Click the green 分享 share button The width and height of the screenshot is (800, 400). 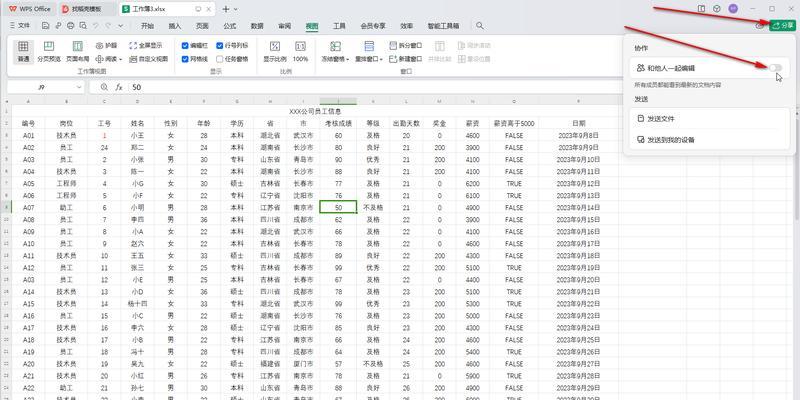782,26
